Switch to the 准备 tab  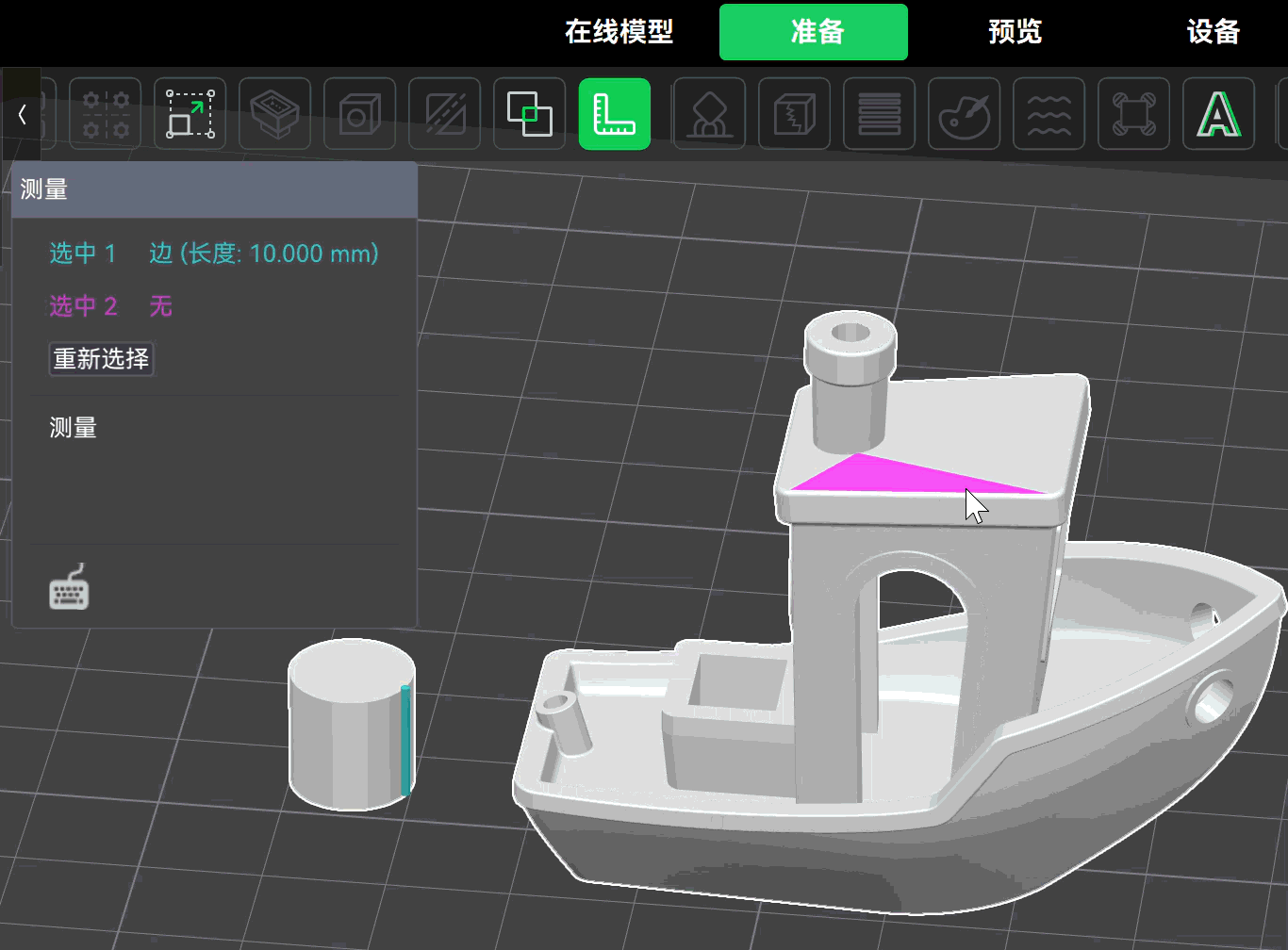point(814,32)
